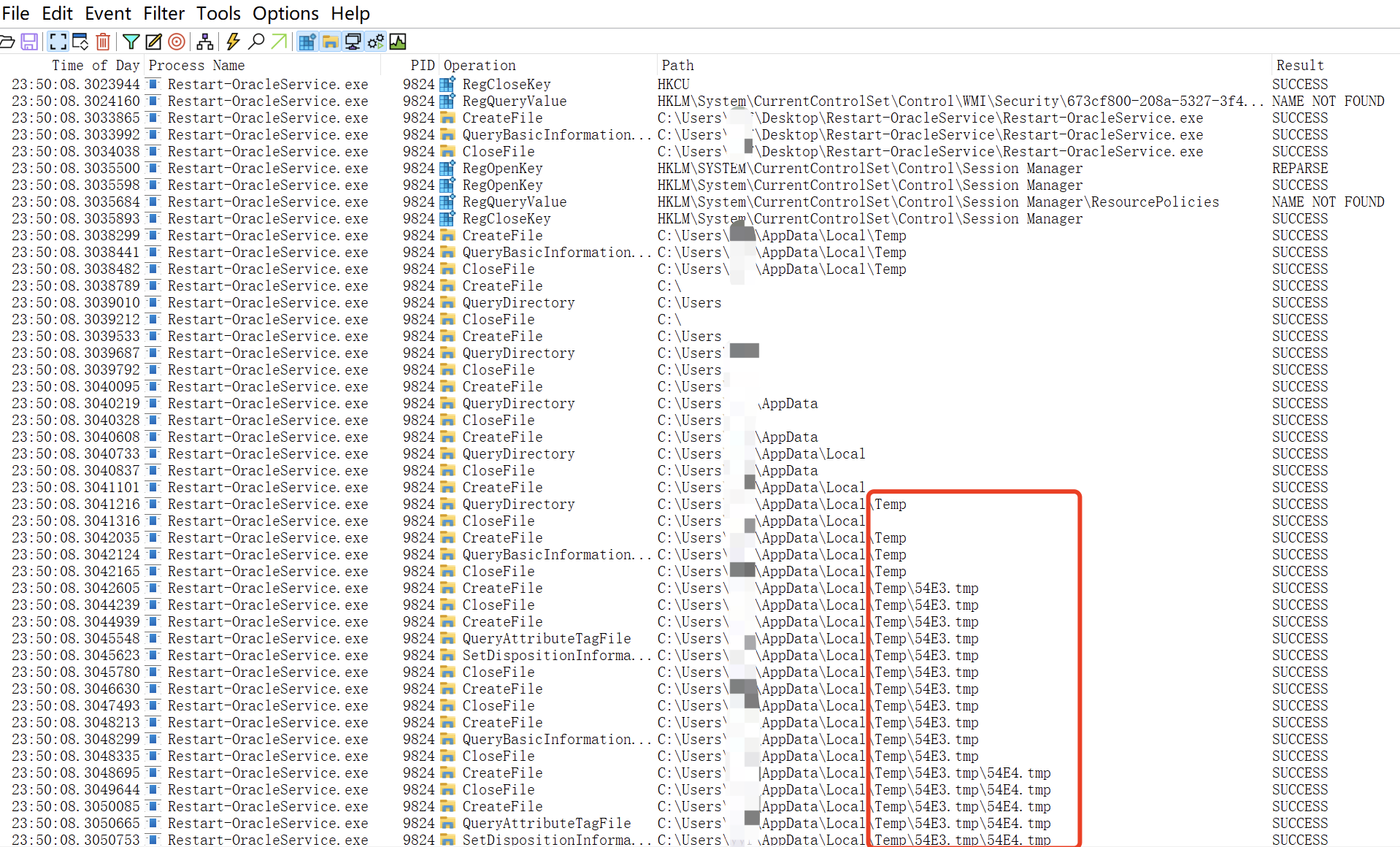The width and height of the screenshot is (1400, 847).
Task: Show the Process Tree icon
Action: pos(205,42)
